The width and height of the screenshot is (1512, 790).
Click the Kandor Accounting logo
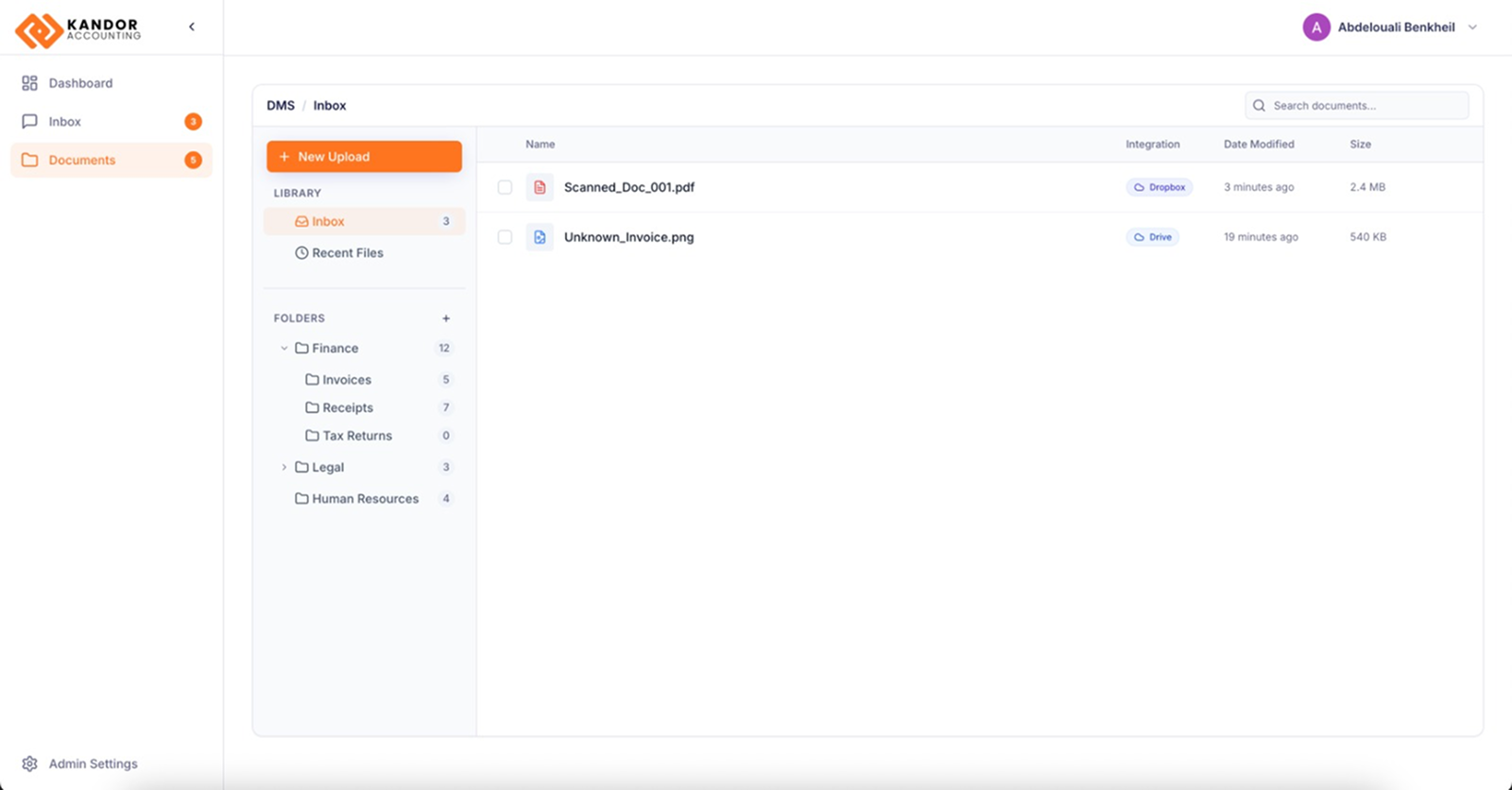[x=77, y=29]
